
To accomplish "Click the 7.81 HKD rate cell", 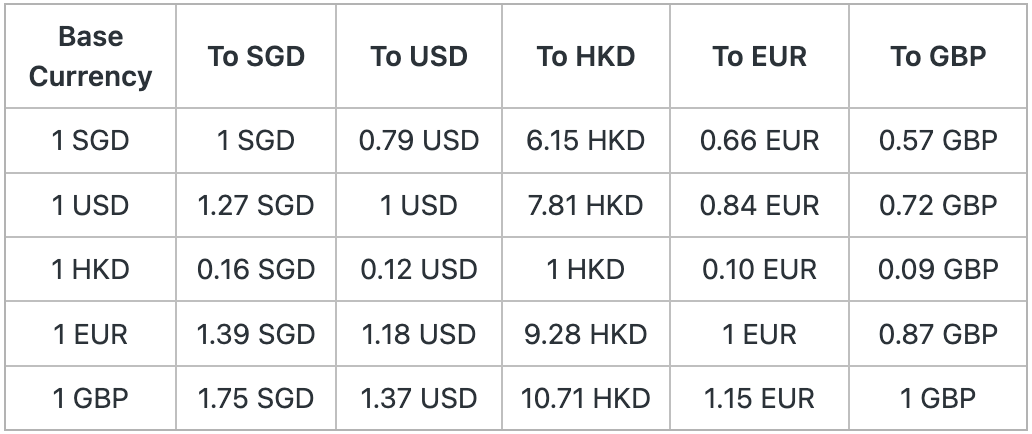I will coord(586,205).
